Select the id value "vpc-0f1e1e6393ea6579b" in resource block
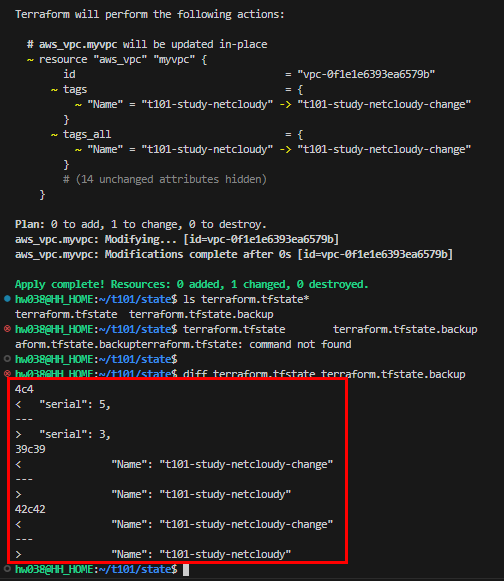504x581 pixels. point(366,74)
